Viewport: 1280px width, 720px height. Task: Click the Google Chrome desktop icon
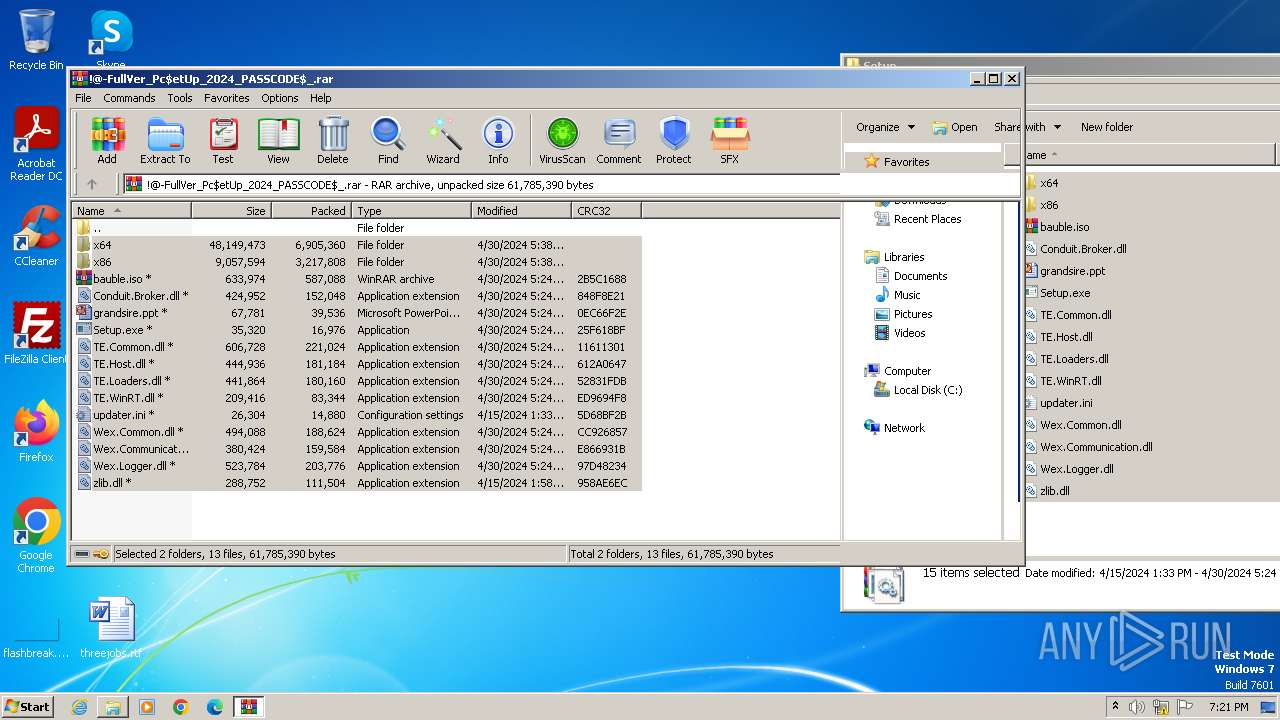click(36, 536)
